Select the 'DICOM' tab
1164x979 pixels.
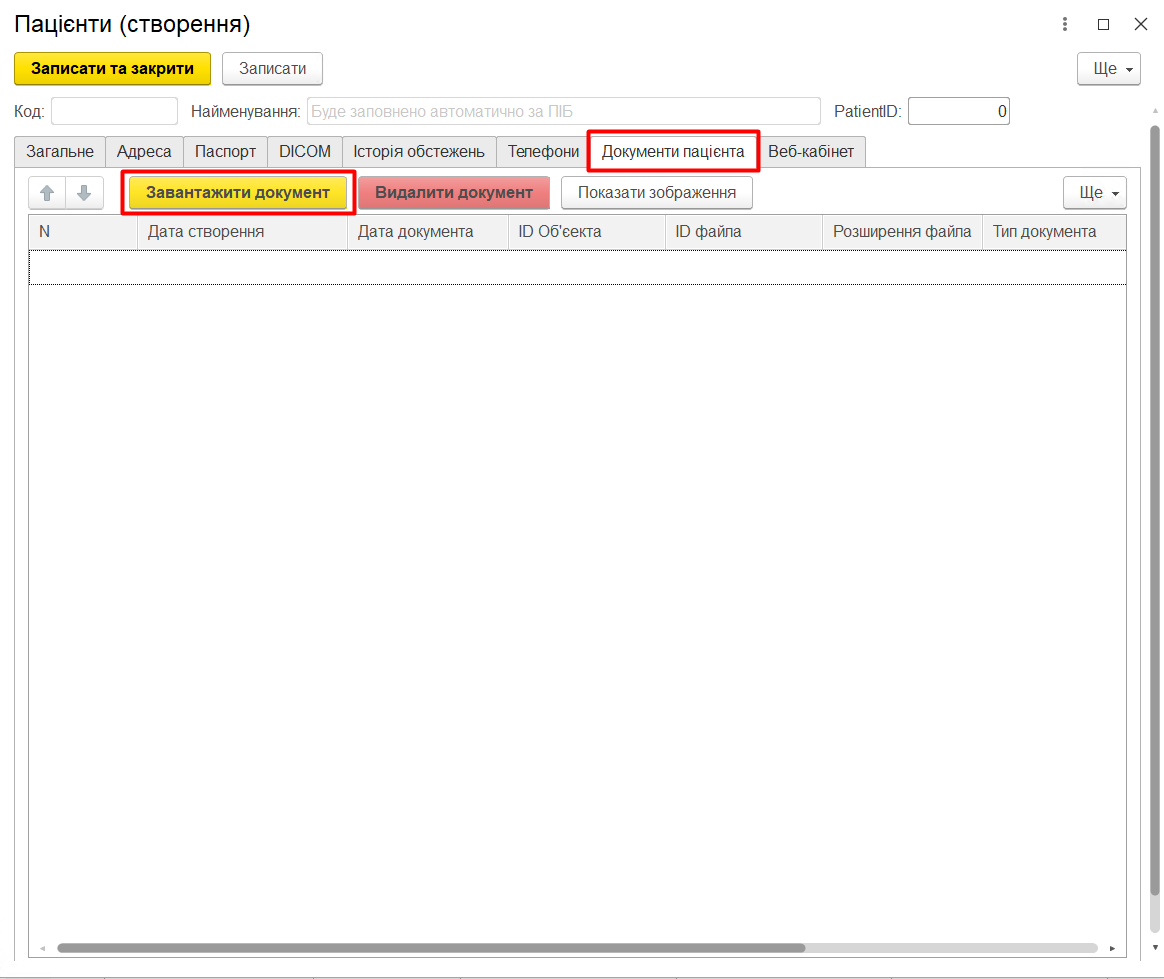click(305, 152)
